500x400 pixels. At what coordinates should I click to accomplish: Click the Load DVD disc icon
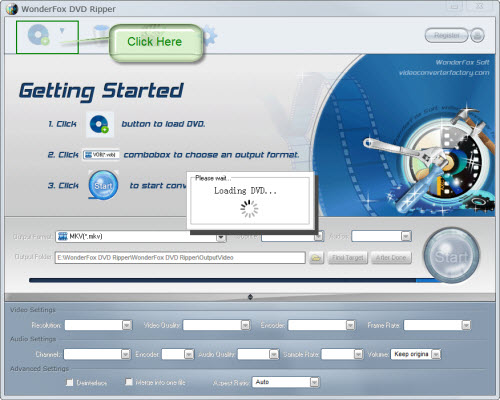[x=39, y=35]
